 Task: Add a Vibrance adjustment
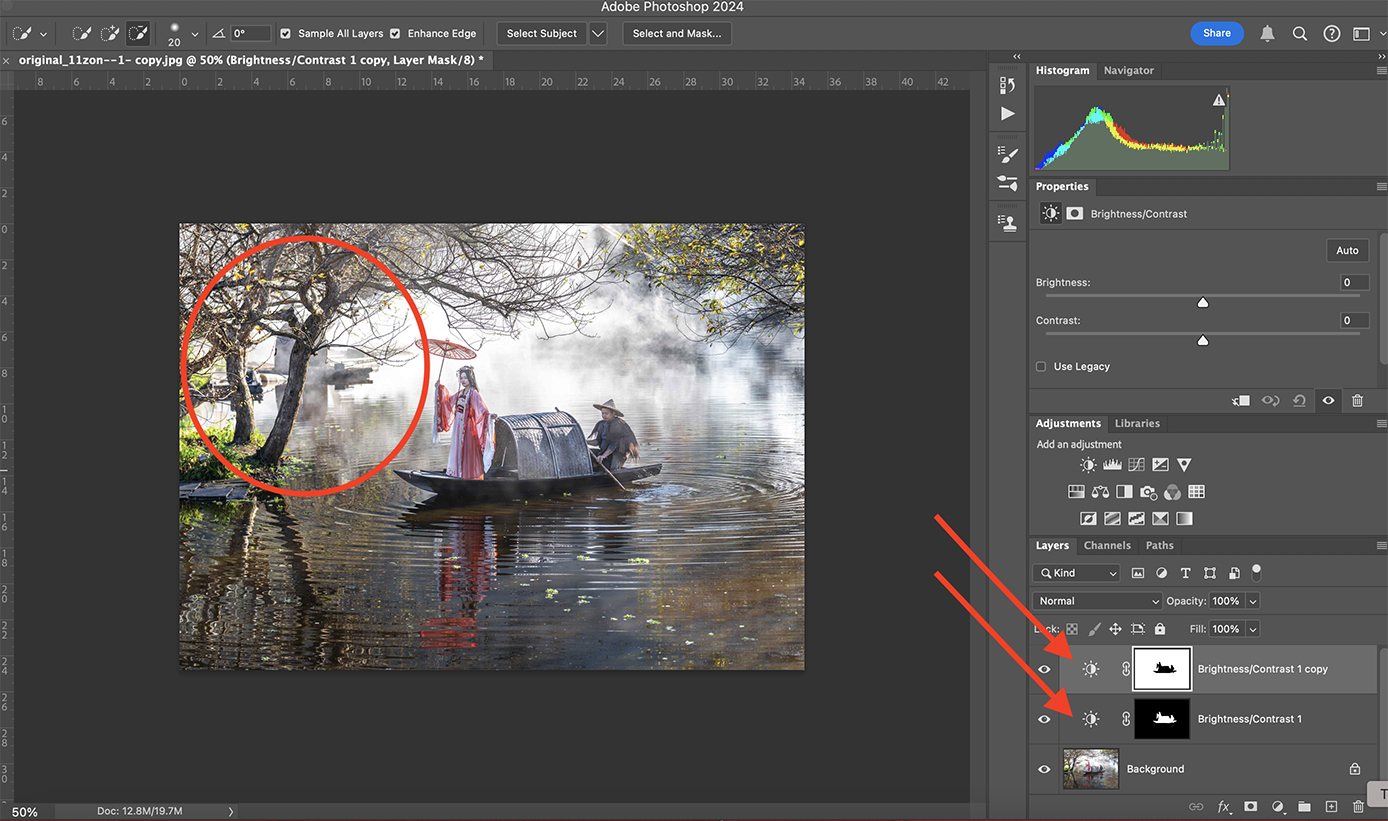1184,465
